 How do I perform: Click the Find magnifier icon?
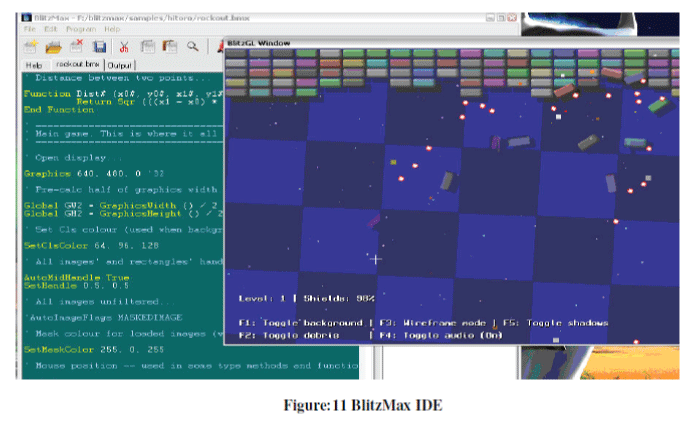(191, 46)
